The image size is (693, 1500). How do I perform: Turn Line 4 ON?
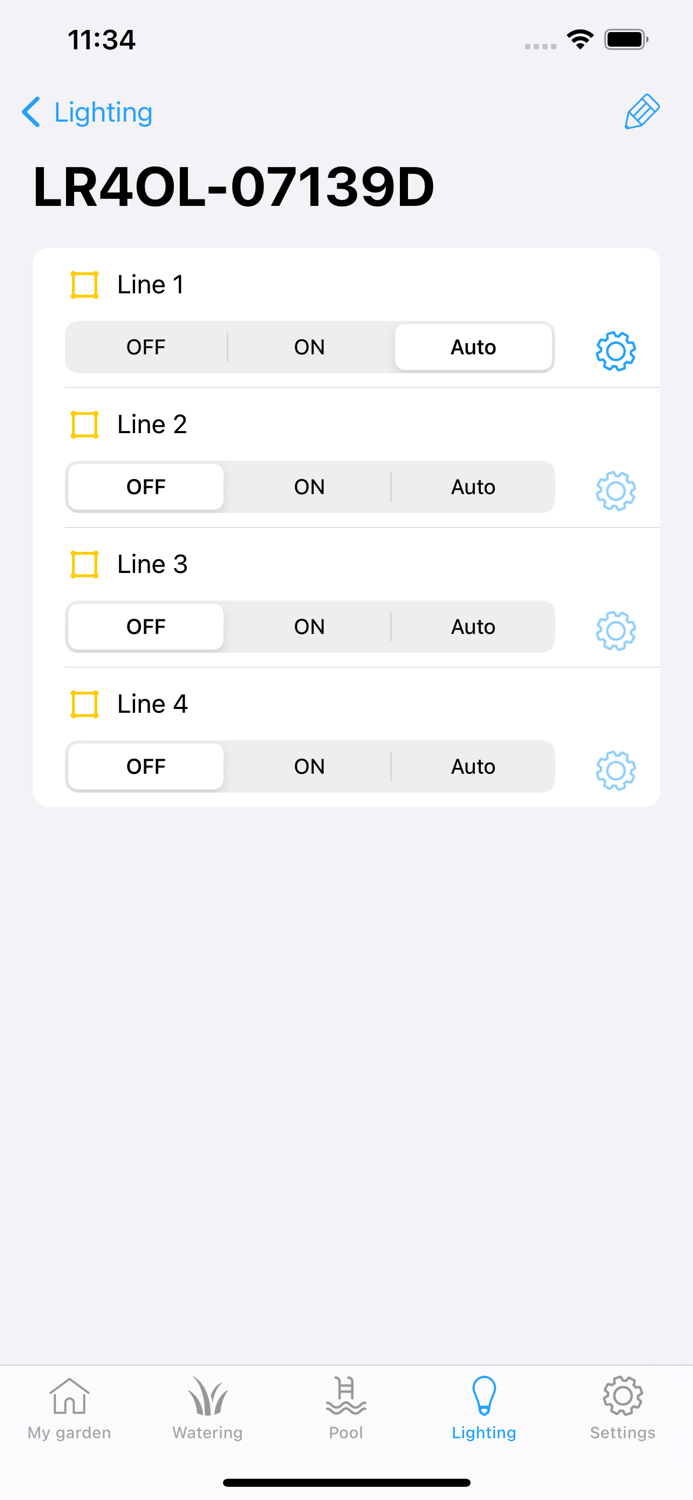309,767
